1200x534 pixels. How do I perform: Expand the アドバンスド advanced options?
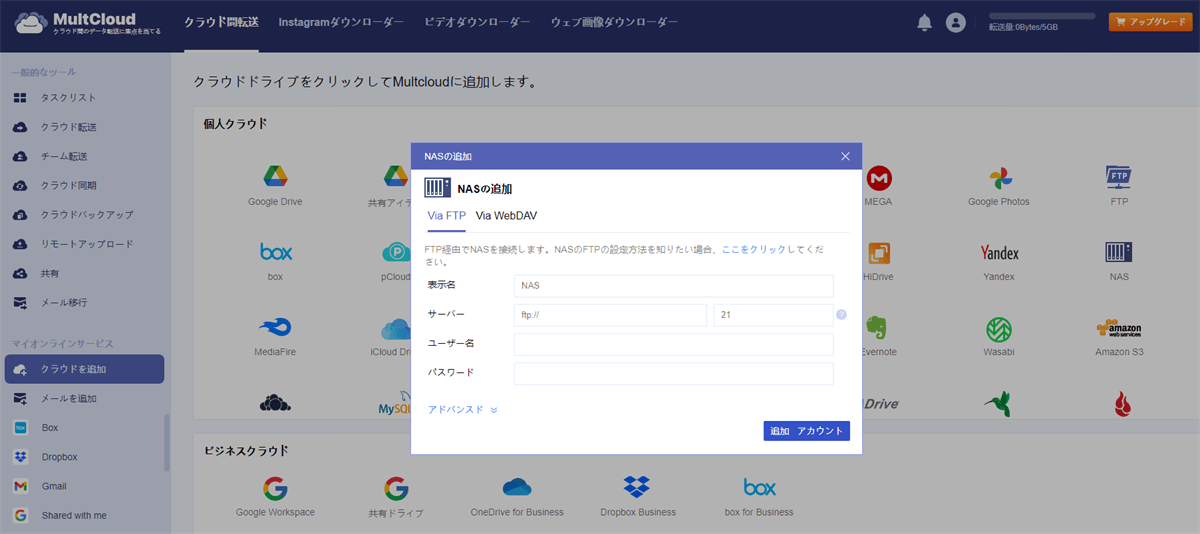coord(462,410)
